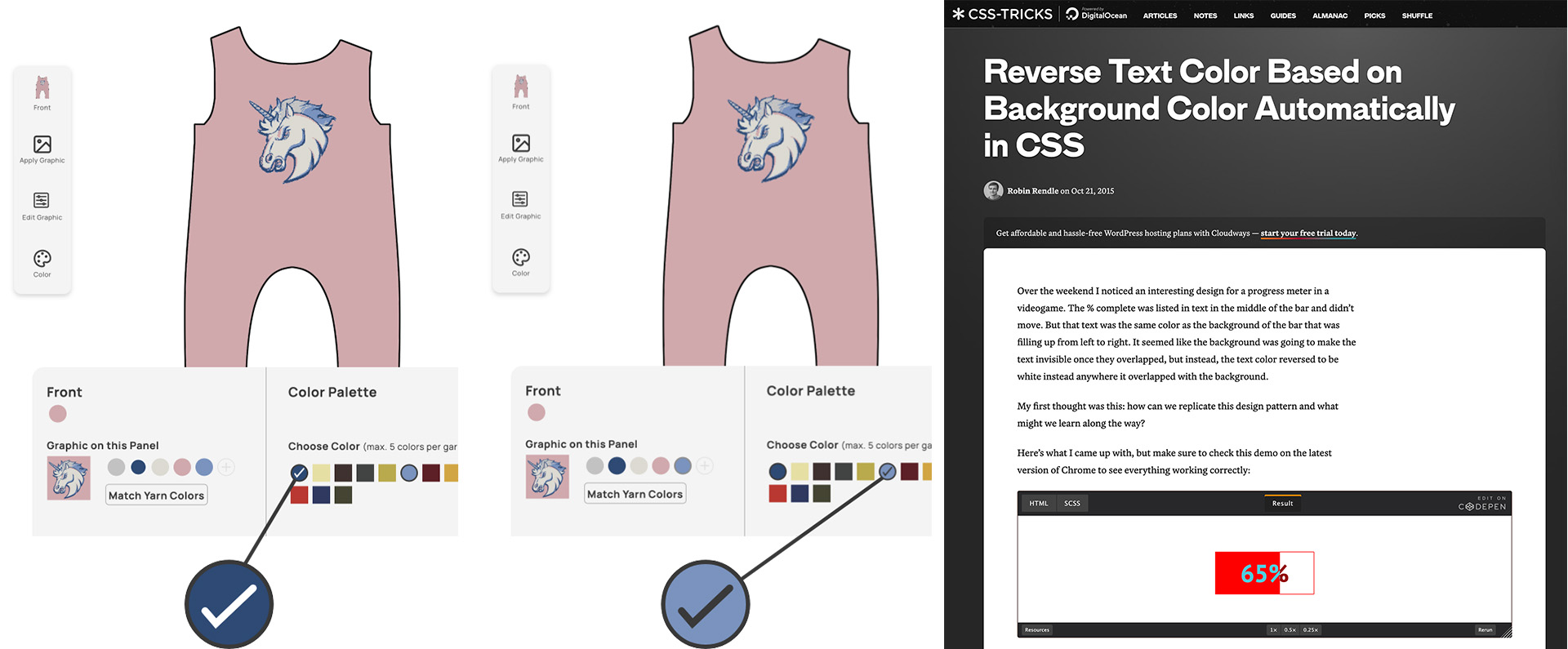Click the CSS-Tricks logo

[1002, 14]
